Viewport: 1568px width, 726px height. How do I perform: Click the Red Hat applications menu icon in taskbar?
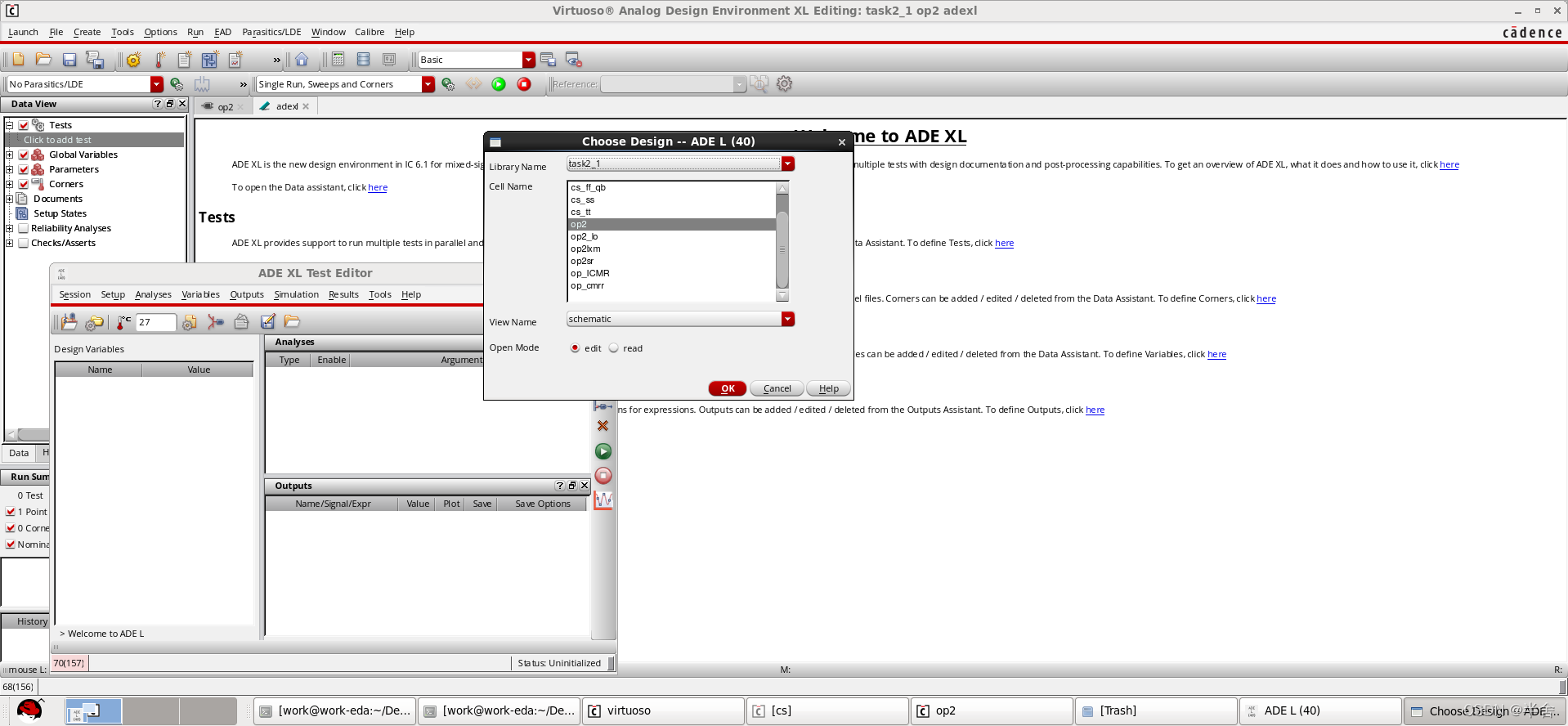[x=29, y=710]
